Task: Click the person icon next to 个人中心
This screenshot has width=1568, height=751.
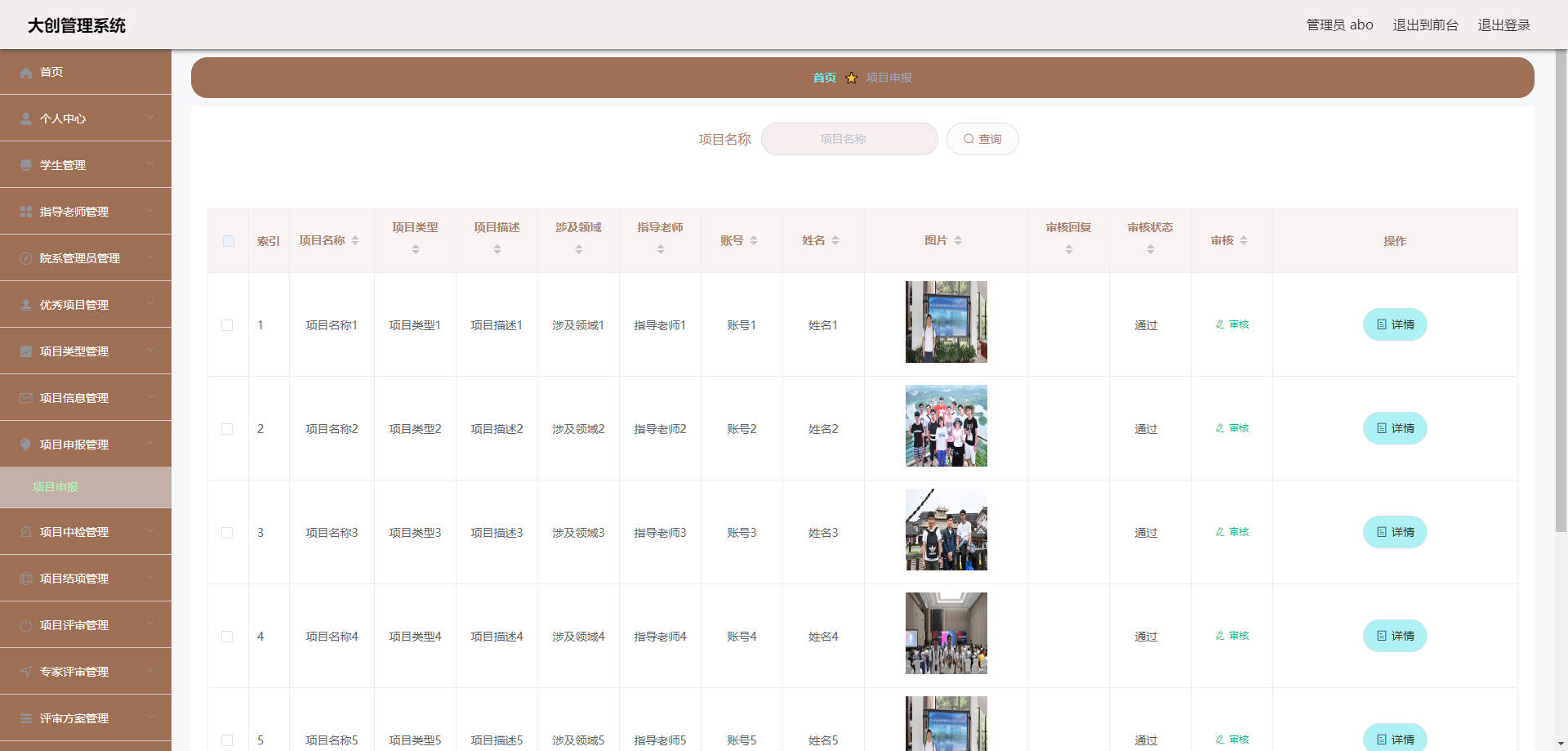Action: pyautogui.click(x=26, y=119)
